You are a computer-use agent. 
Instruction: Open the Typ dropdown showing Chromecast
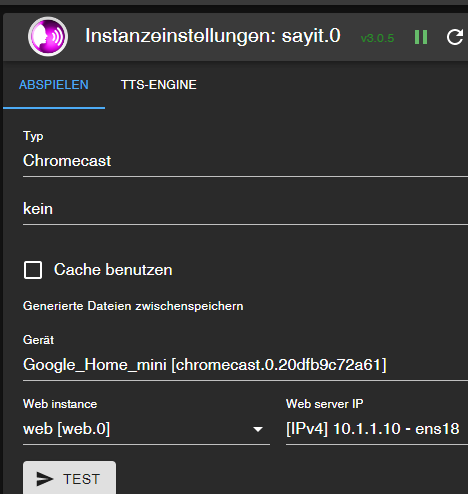tap(245, 161)
